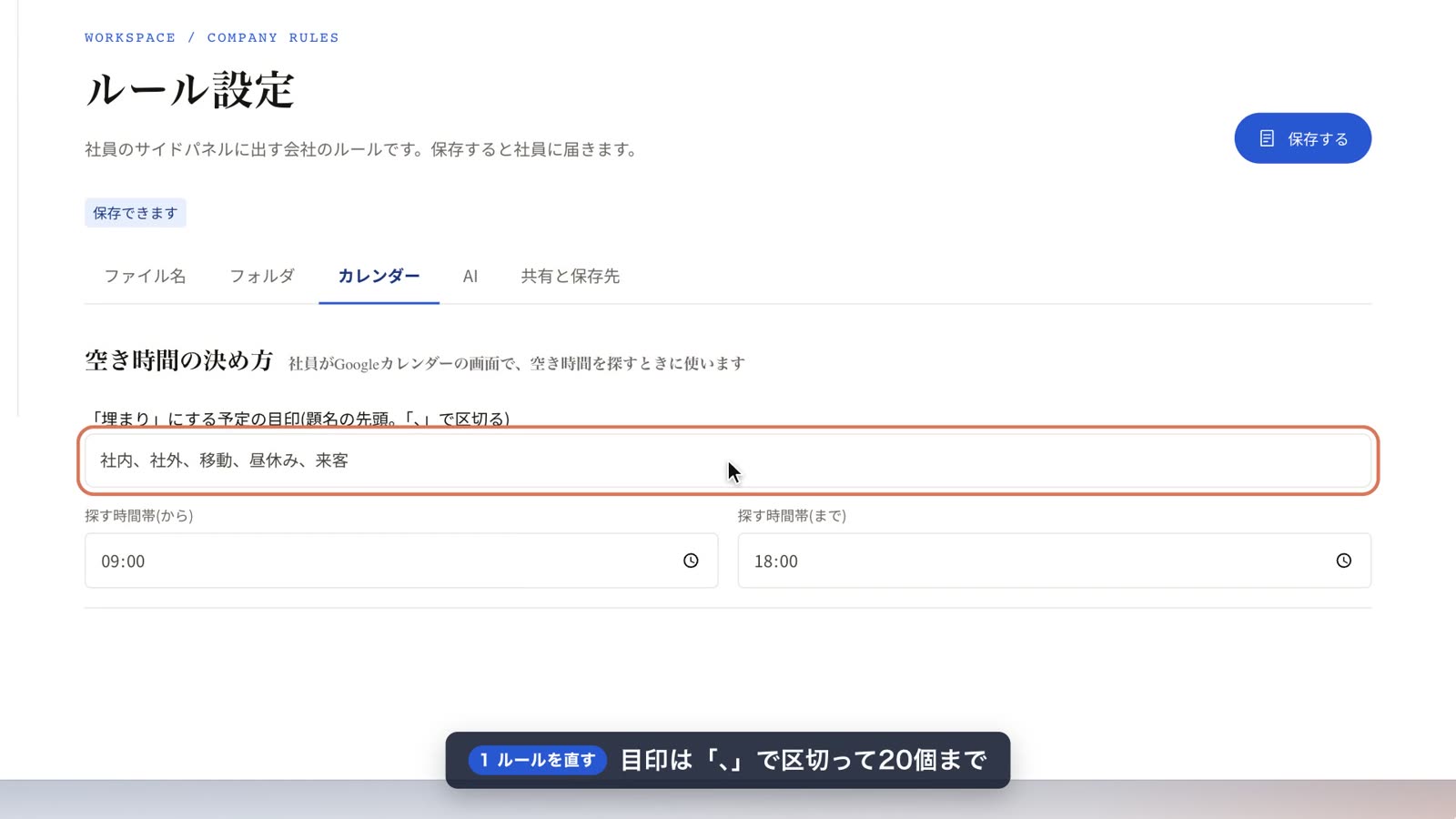The width and height of the screenshot is (1456, 819).
Task: Open the ファイル名 tab
Action: pyautogui.click(x=145, y=276)
